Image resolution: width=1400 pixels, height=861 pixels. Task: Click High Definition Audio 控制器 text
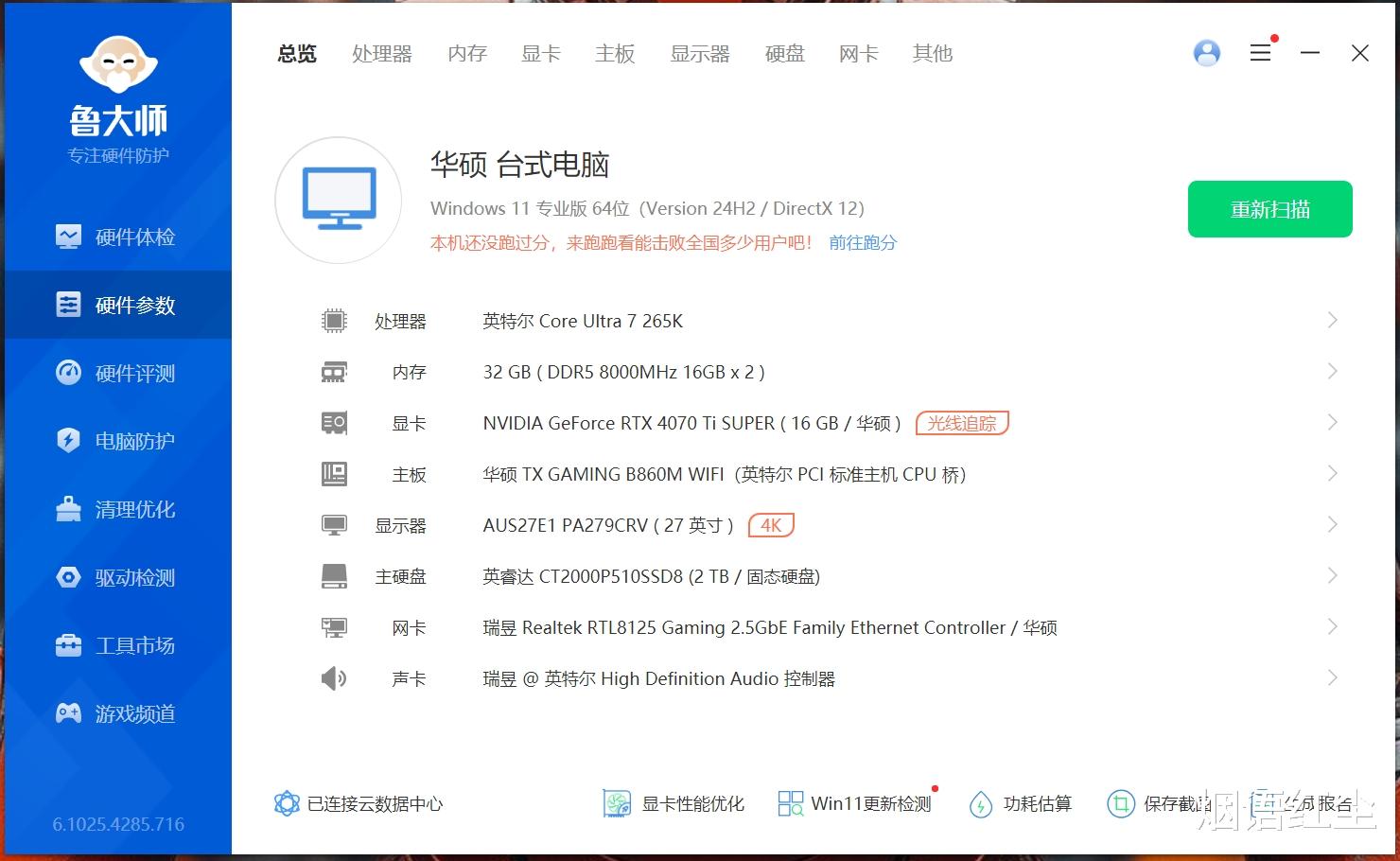(x=659, y=678)
